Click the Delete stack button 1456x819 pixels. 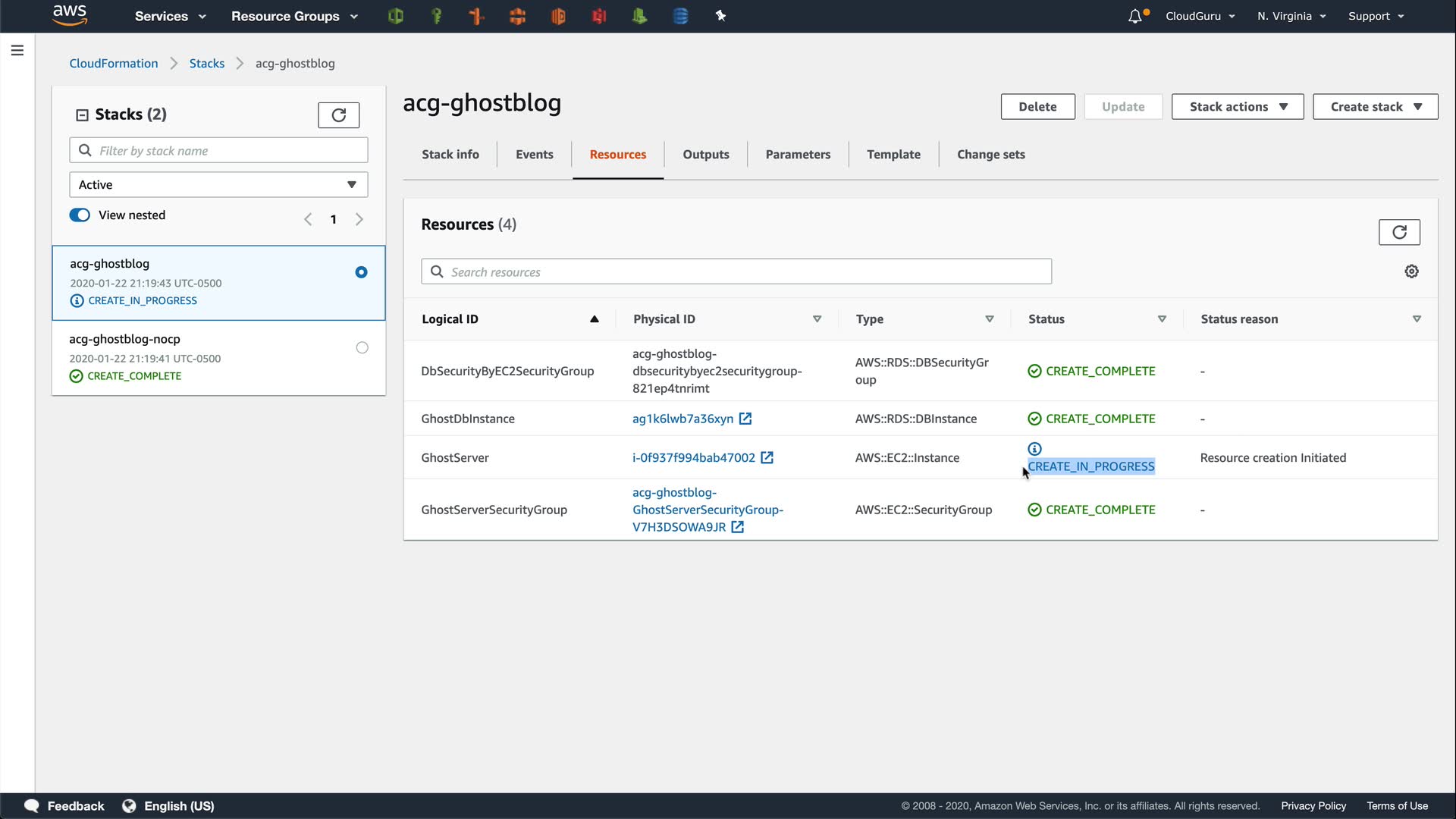[1037, 107]
